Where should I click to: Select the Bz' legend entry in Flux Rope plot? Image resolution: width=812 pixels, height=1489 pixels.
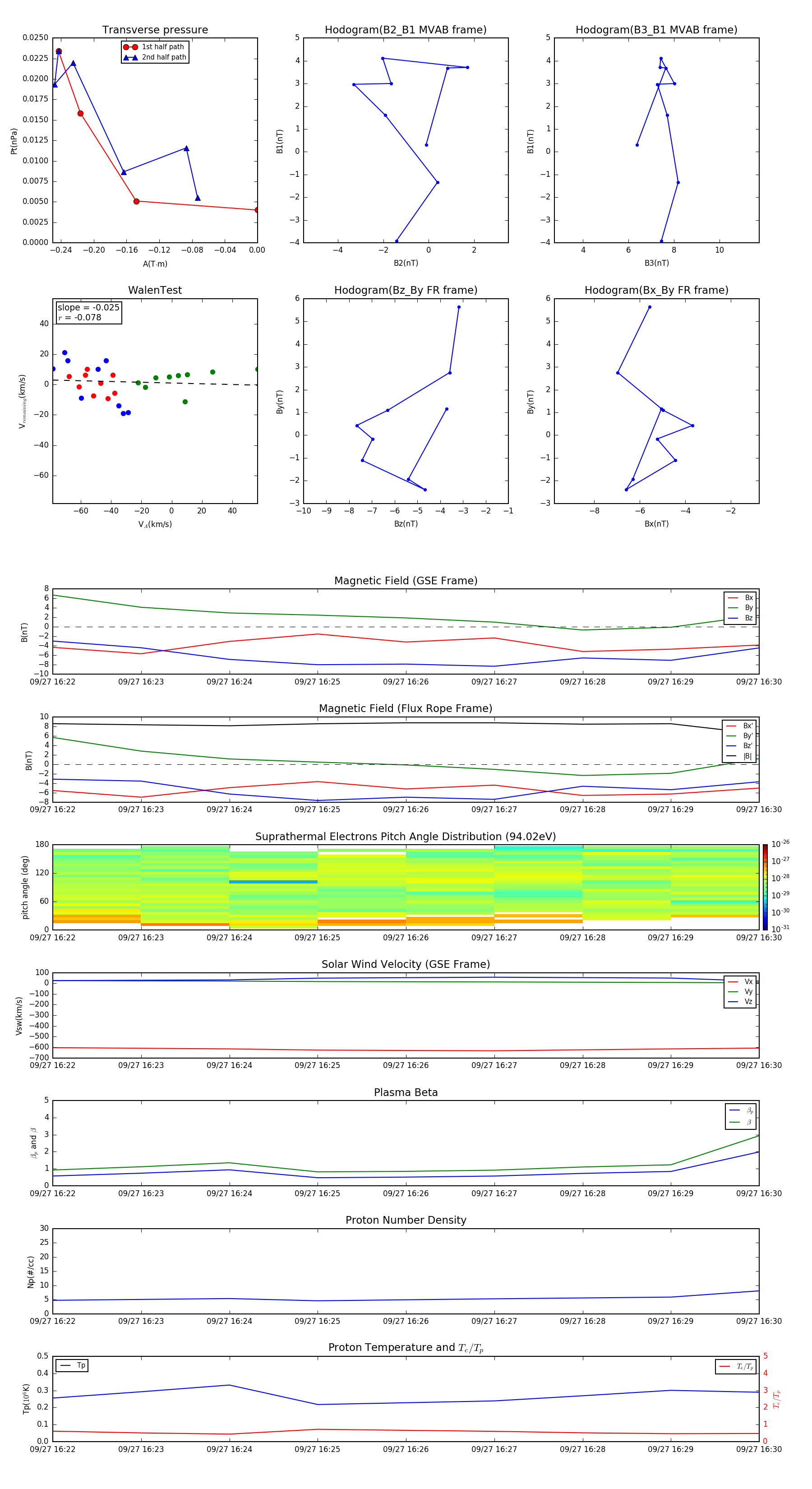[x=739, y=746]
